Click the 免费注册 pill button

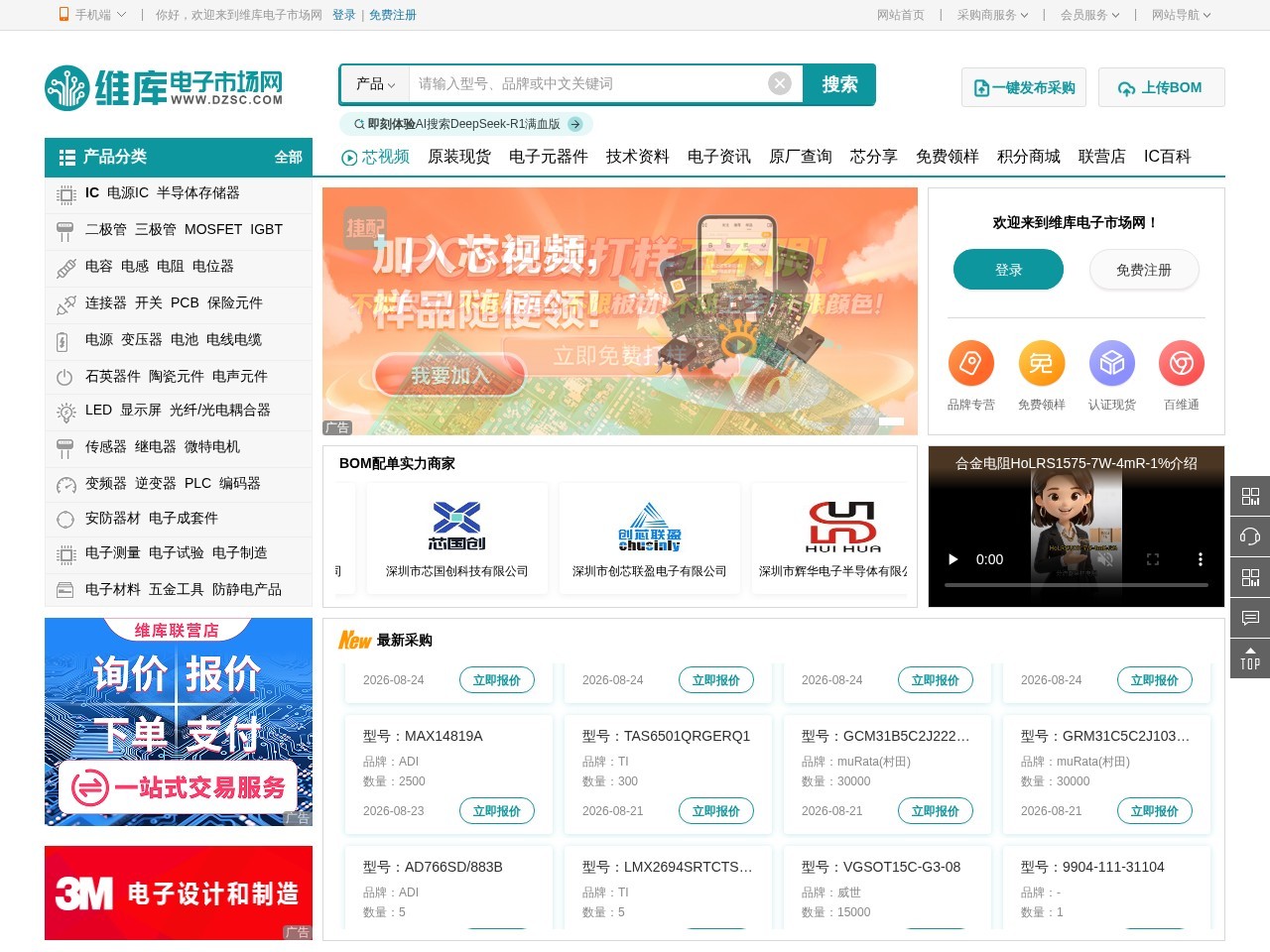click(x=1144, y=270)
